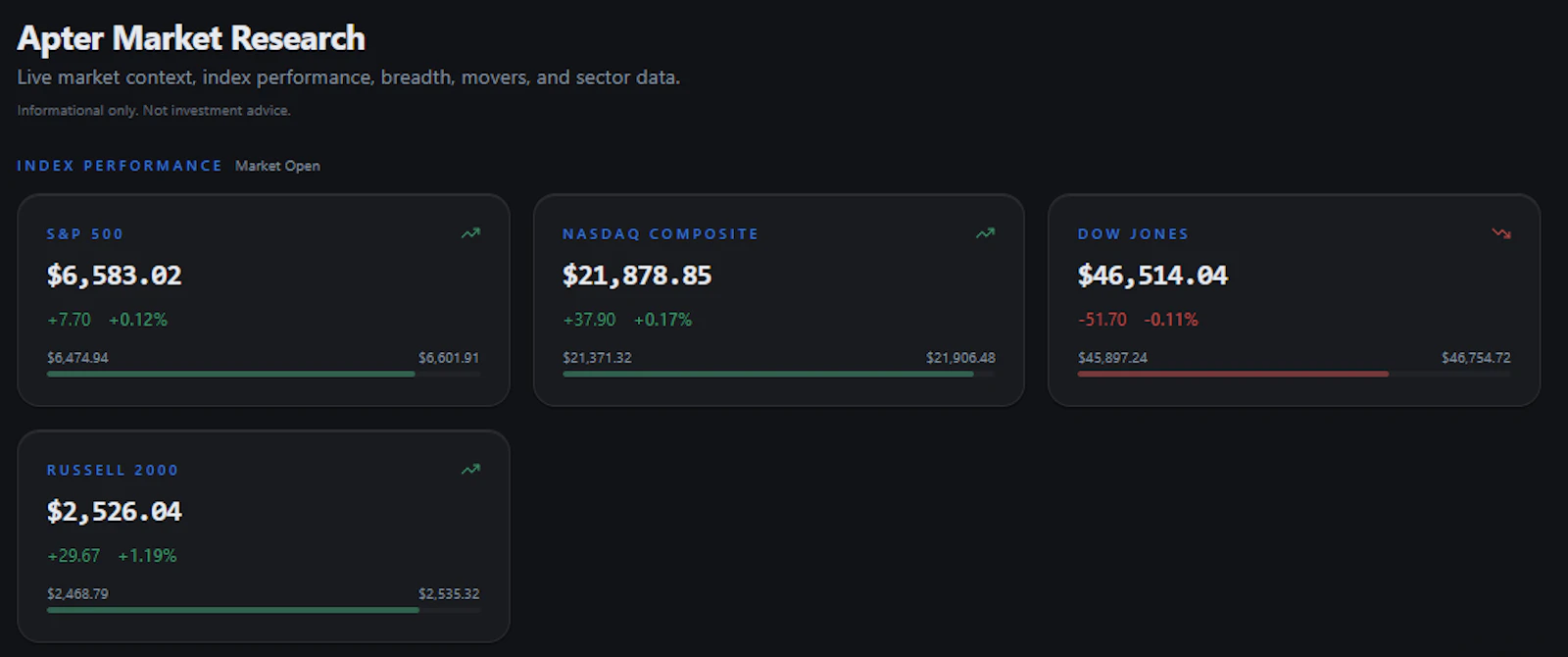The height and width of the screenshot is (657, 1568).
Task: Select the DOW JONES card title
Action: click(1133, 234)
